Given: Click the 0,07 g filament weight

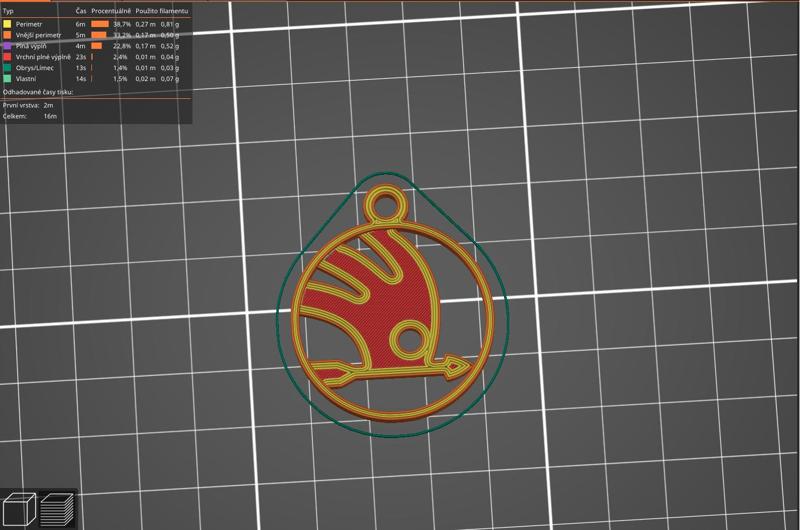Looking at the screenshot, I should pyautogui.click(x=170, y=79).
